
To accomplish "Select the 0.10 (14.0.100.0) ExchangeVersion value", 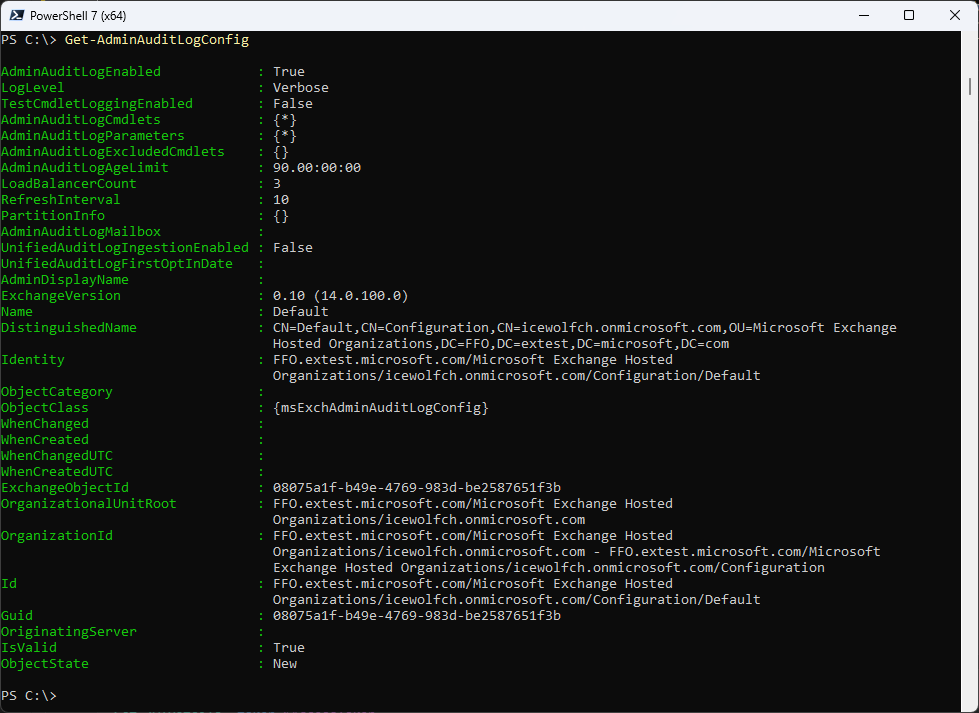I will 340,296.
